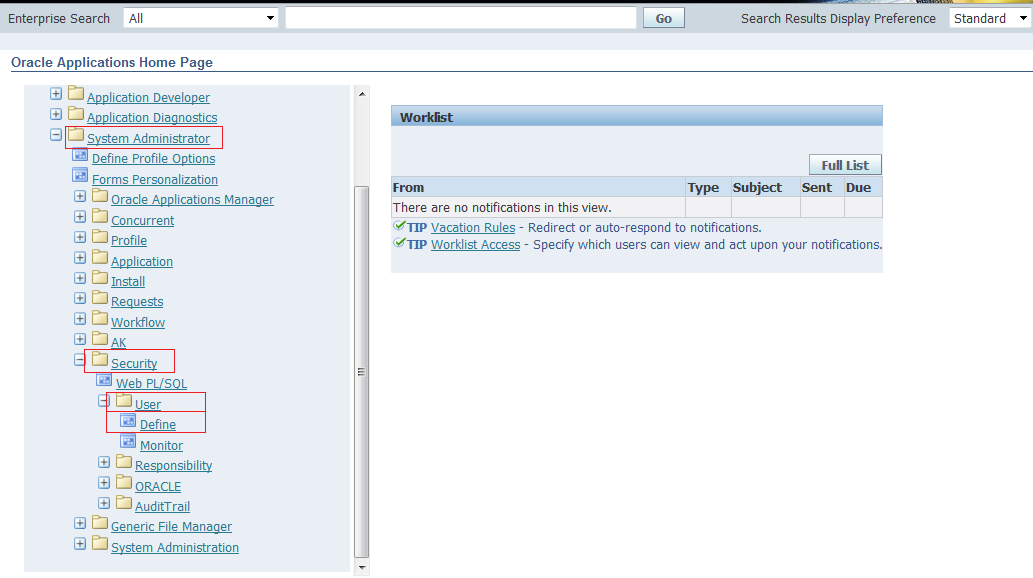Click the Responsibility folder icon
Image resolution: width=1033 pixels, height=578 pixels.
[124, 464]
